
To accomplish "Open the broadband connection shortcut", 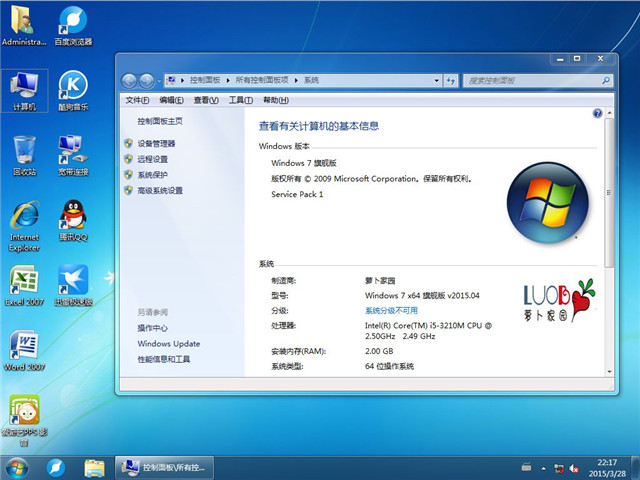I will click(73, 156).
